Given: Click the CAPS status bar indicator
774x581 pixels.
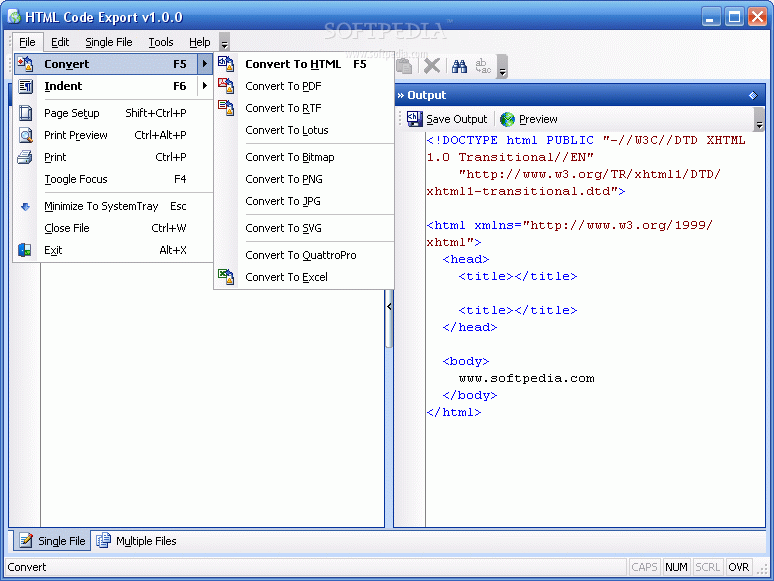Looking at the screenshot, I should point(644,567).
